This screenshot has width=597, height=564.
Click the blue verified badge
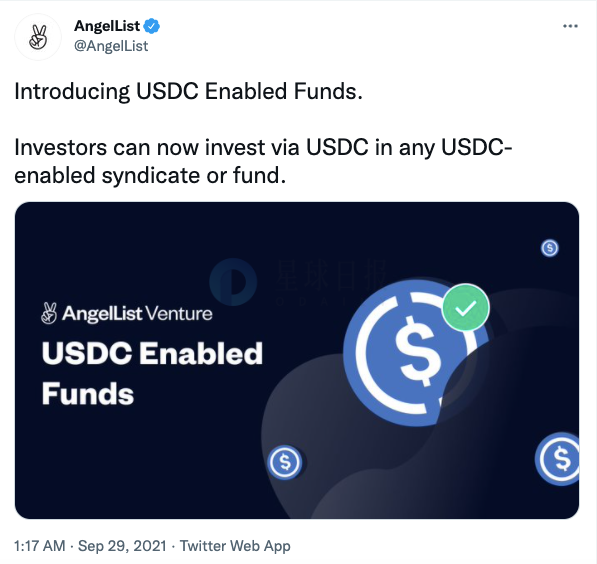[152, 26]
